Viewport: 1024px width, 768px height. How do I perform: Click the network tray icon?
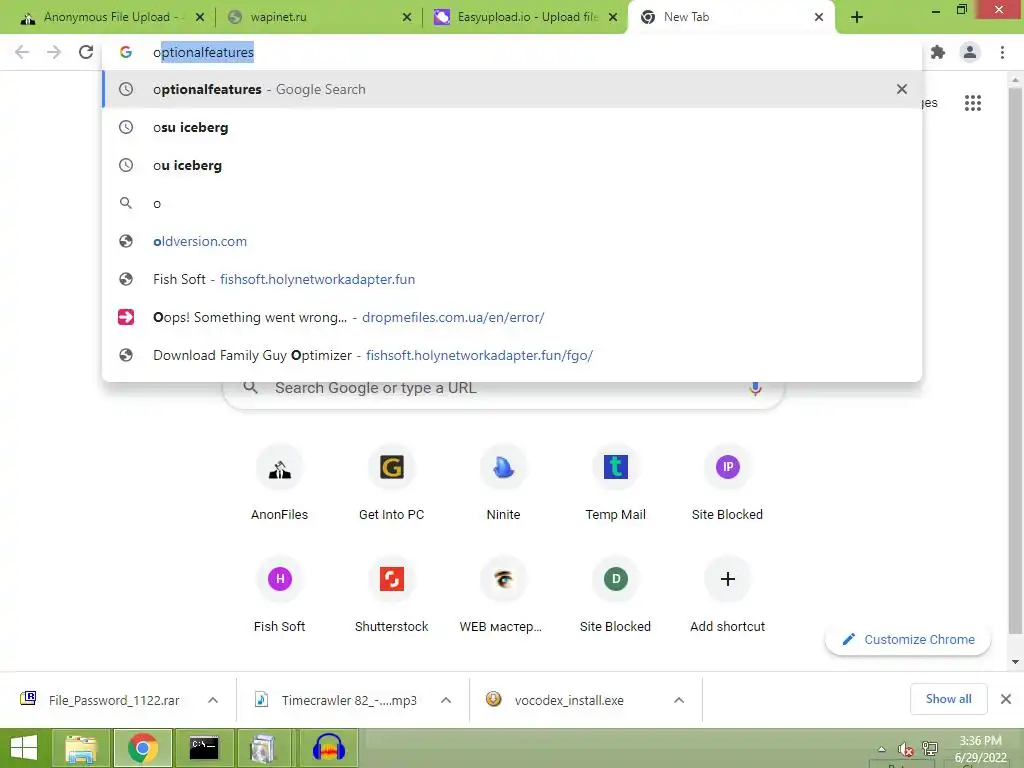tap(929, 748)
